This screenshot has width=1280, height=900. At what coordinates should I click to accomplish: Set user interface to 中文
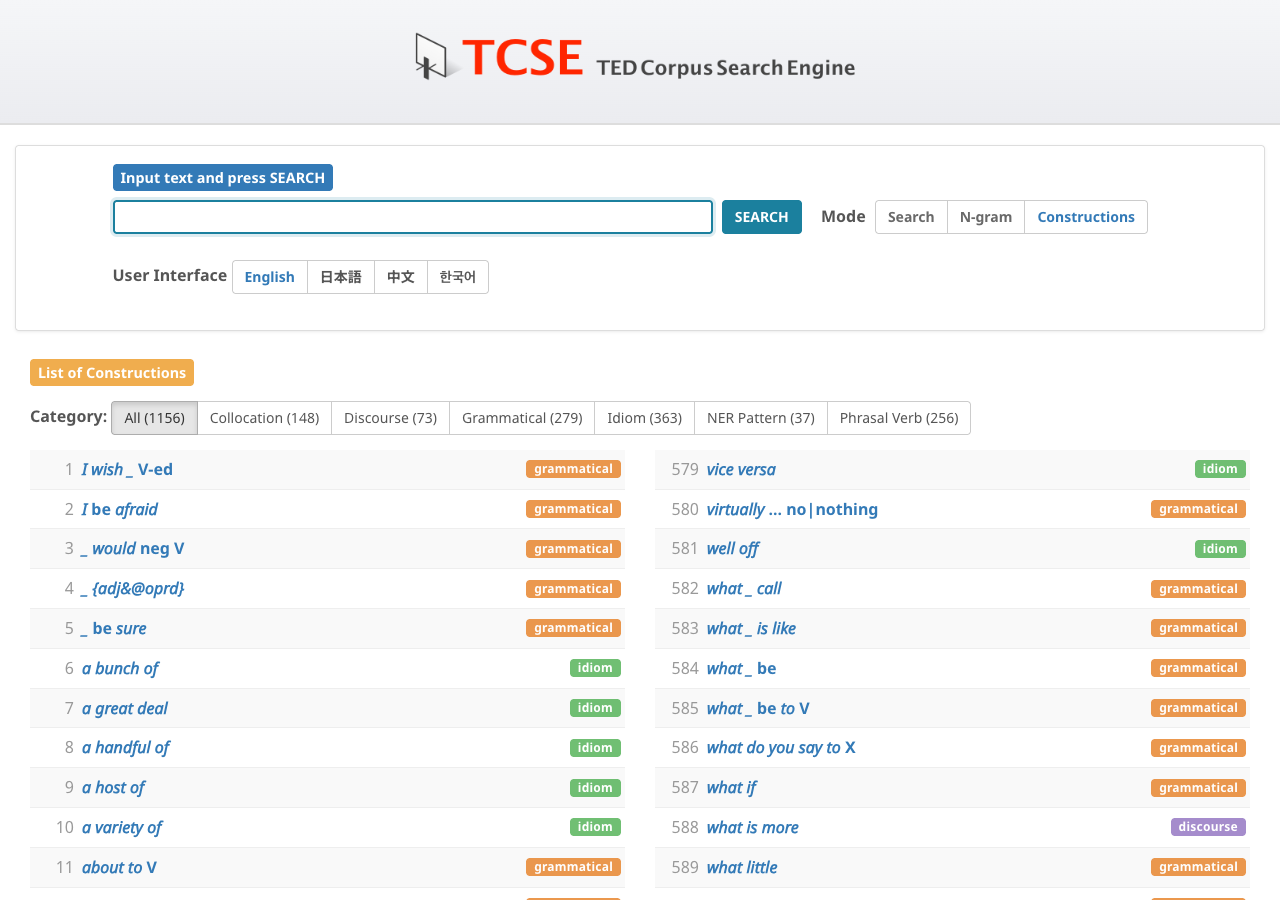400,277
